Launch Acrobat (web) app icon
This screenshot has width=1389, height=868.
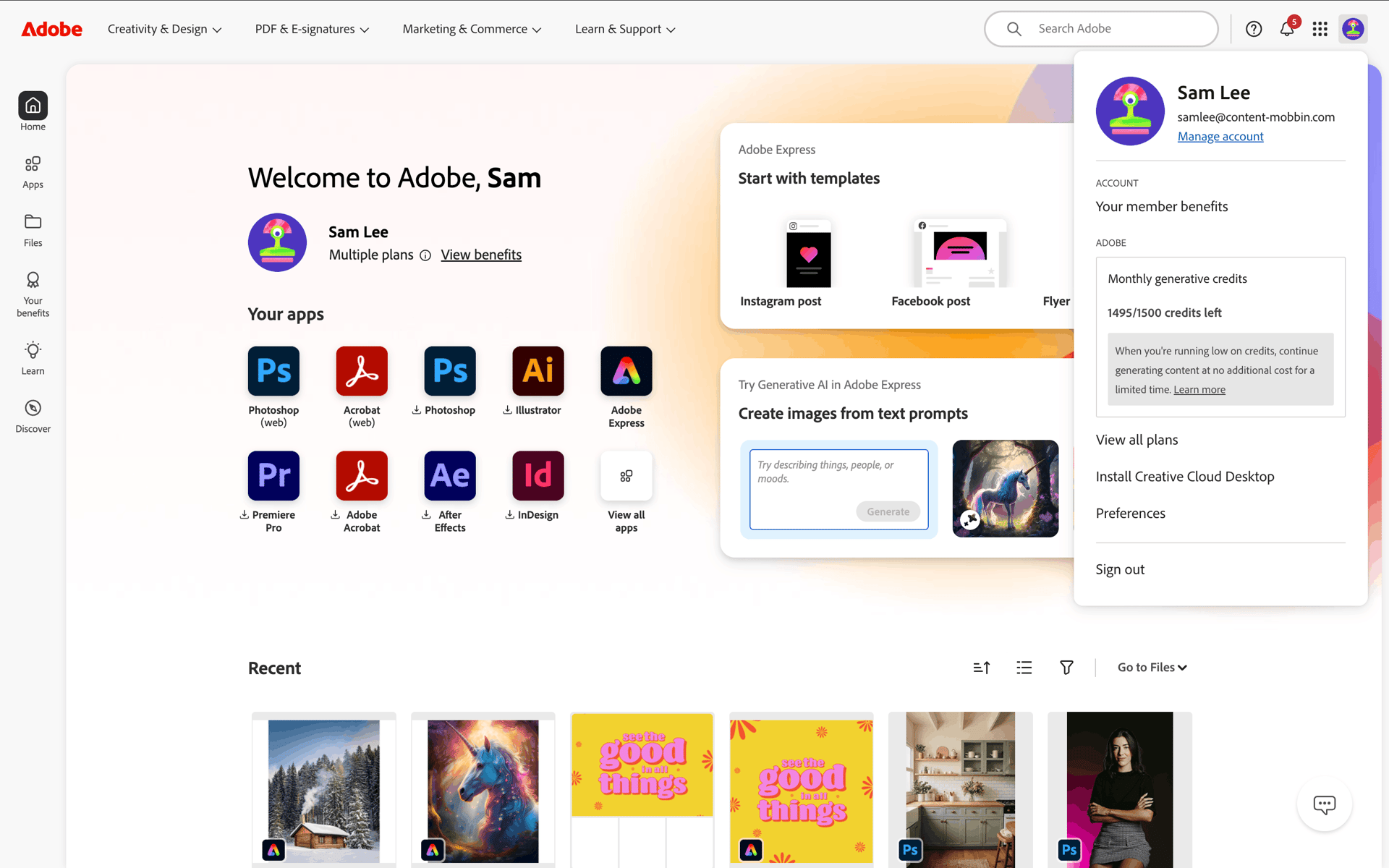[362, 371]
